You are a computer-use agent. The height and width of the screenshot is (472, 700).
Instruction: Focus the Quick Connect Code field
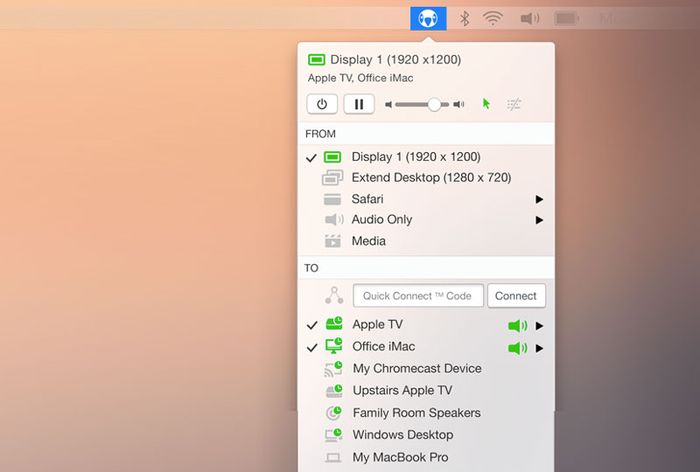[418, 296]
